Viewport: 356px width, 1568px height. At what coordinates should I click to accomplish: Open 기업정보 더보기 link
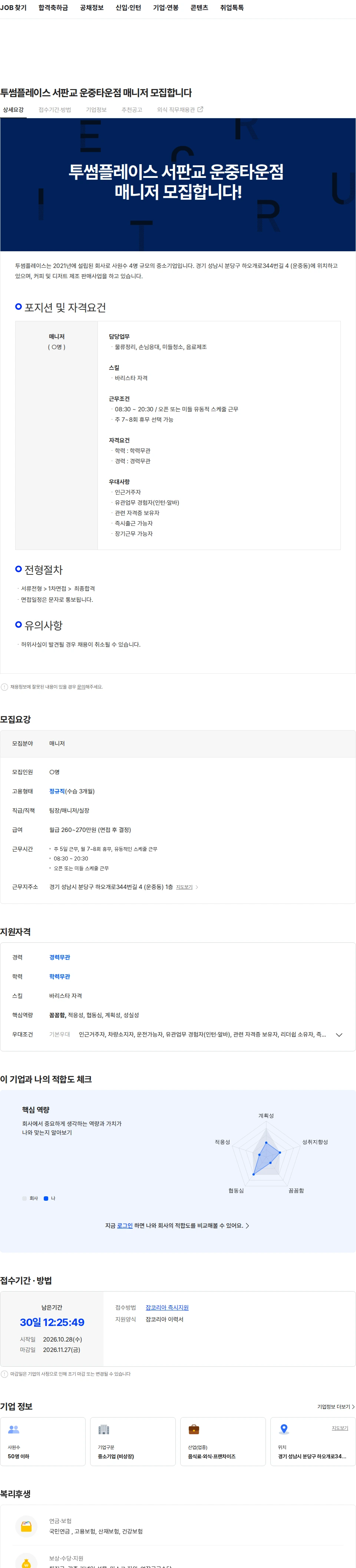336,1407
